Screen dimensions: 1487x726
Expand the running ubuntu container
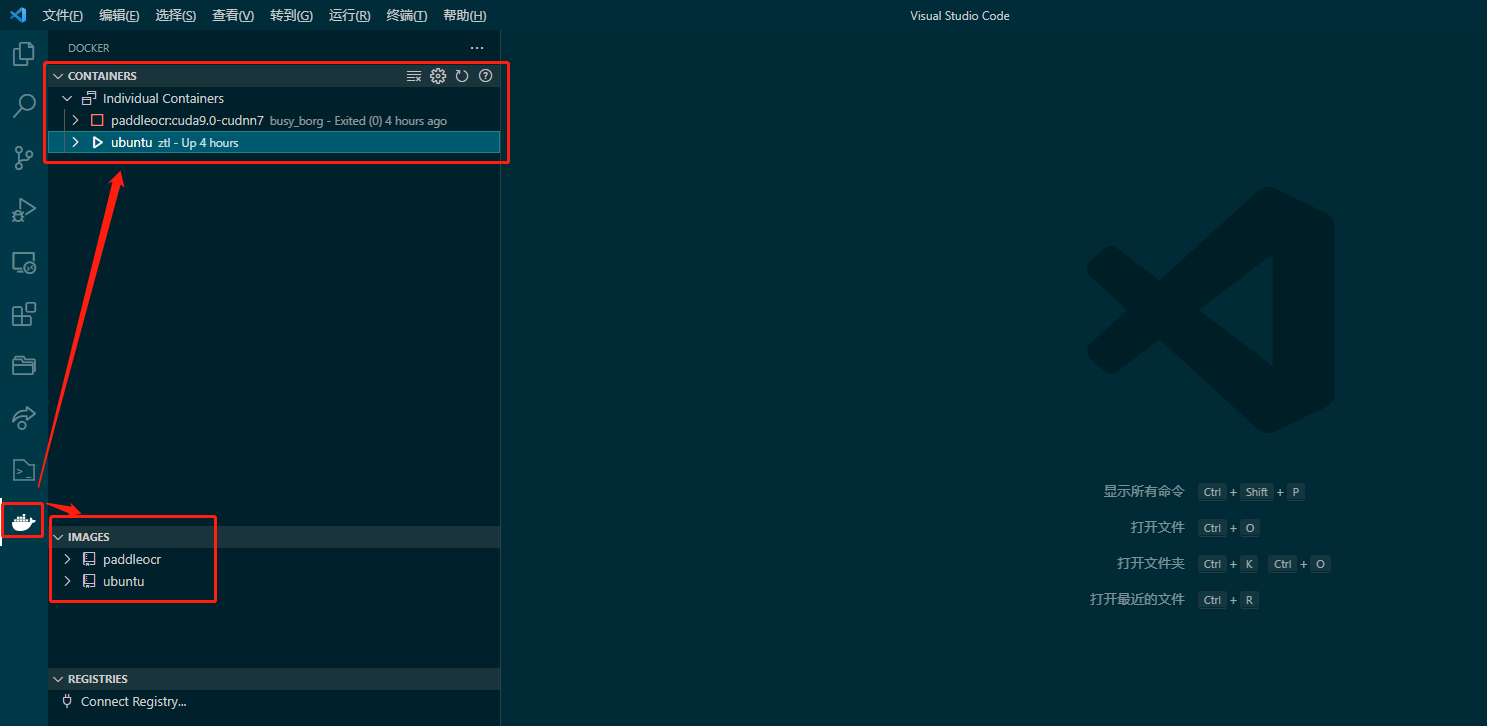coord(75,142)
